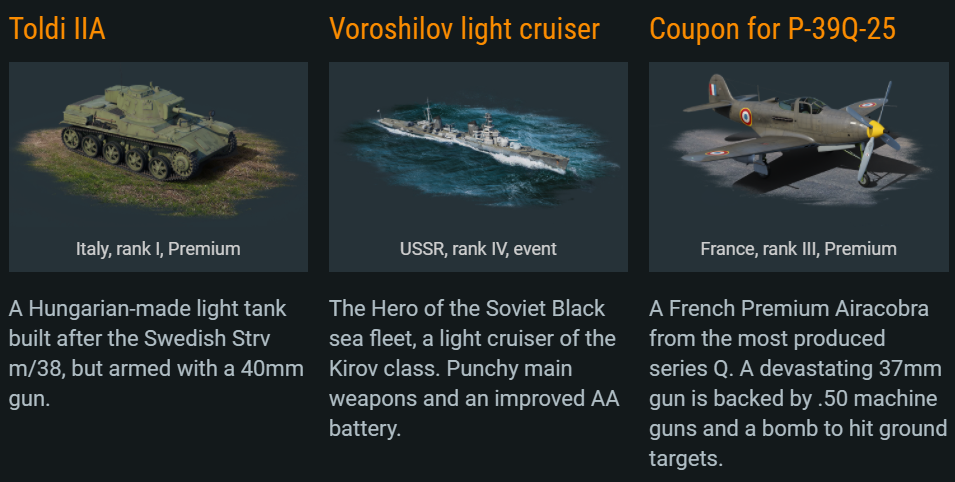Click the Hungarian-made light tank description text
This screenshot has height=482, width=955.
coord(156,353)
